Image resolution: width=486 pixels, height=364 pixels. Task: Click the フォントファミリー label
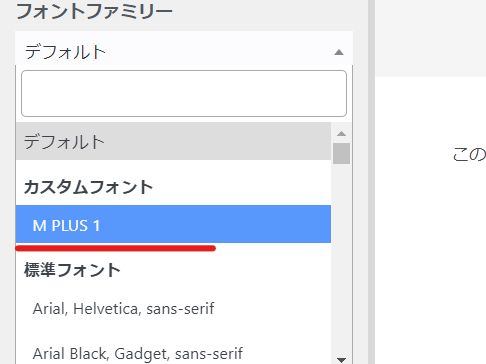[x=94, y=11]
